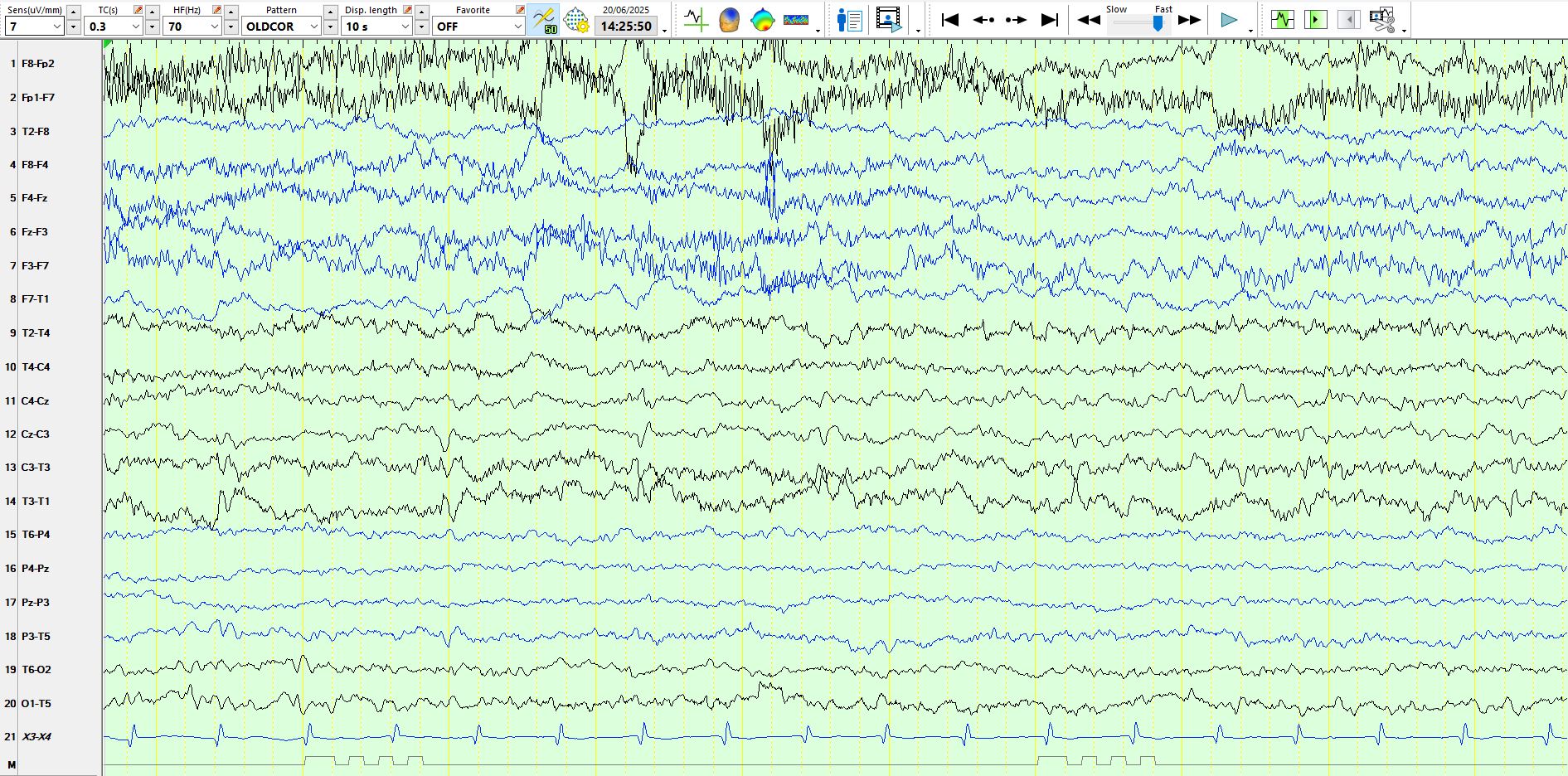The width and height of the screenshot is (1568, 776).
Task: Expand the options arrow beside the clock
Action: coord(665,30)
